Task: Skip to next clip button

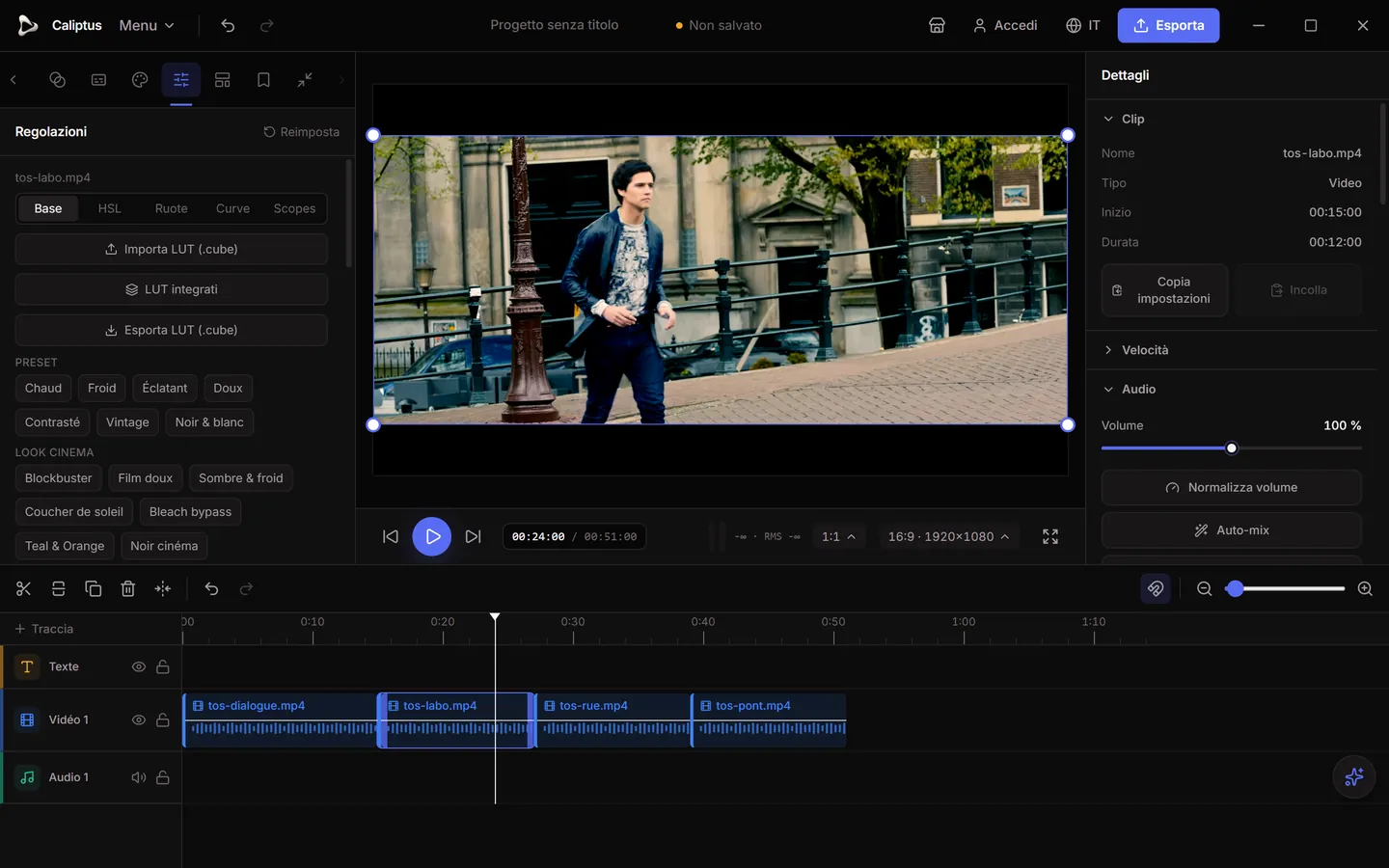Action: tap(473, 536)
